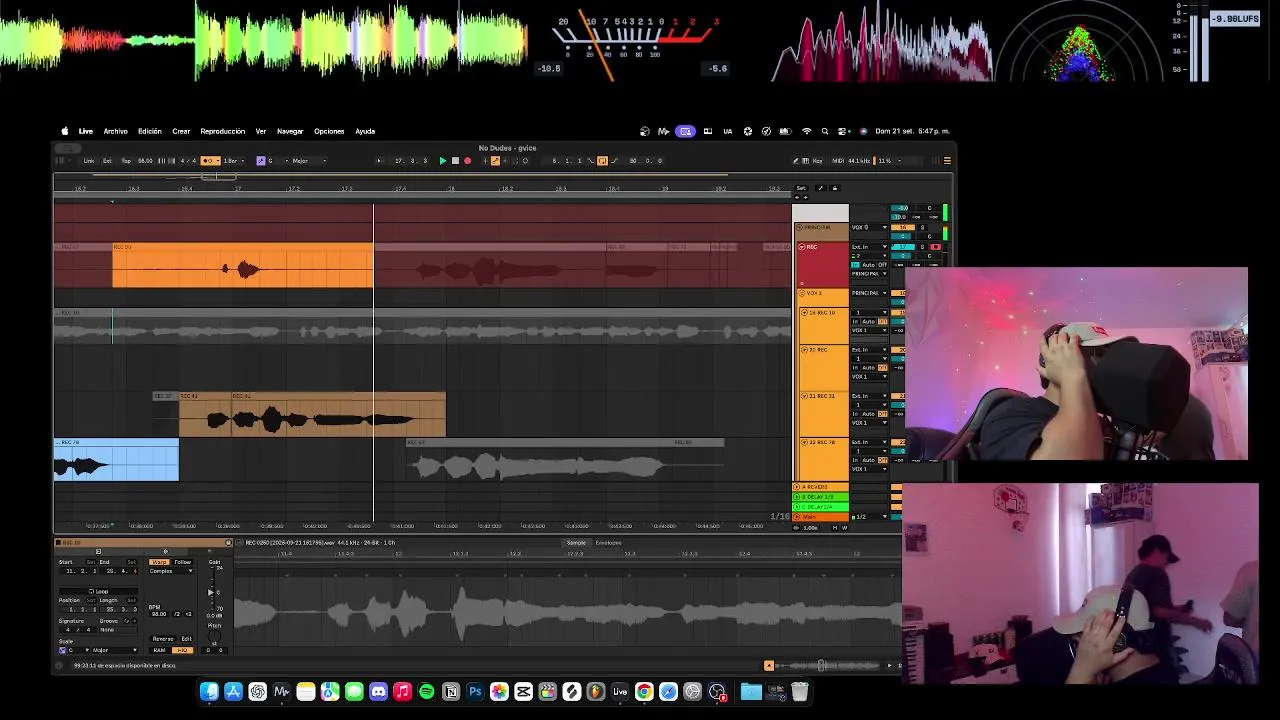Open the Navegar menu

pos(290,131)
